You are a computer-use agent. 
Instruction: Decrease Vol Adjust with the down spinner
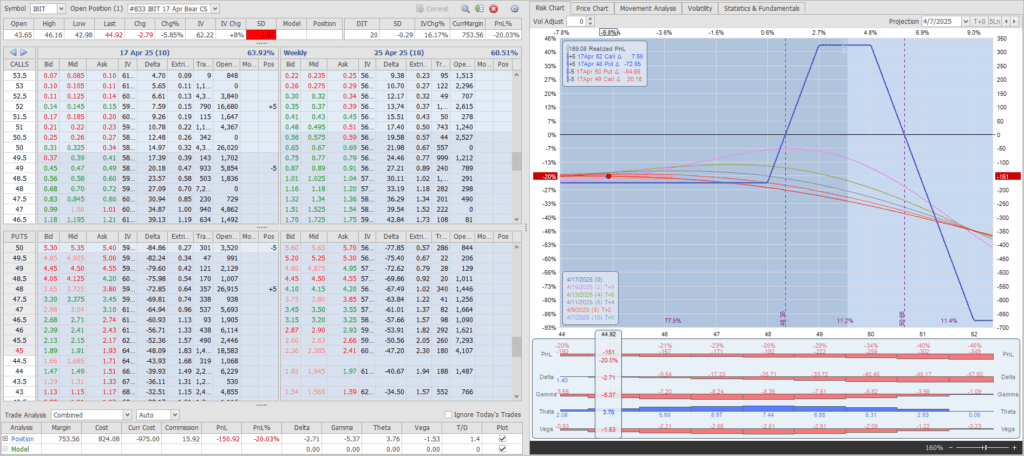click(x=590, y=24)
